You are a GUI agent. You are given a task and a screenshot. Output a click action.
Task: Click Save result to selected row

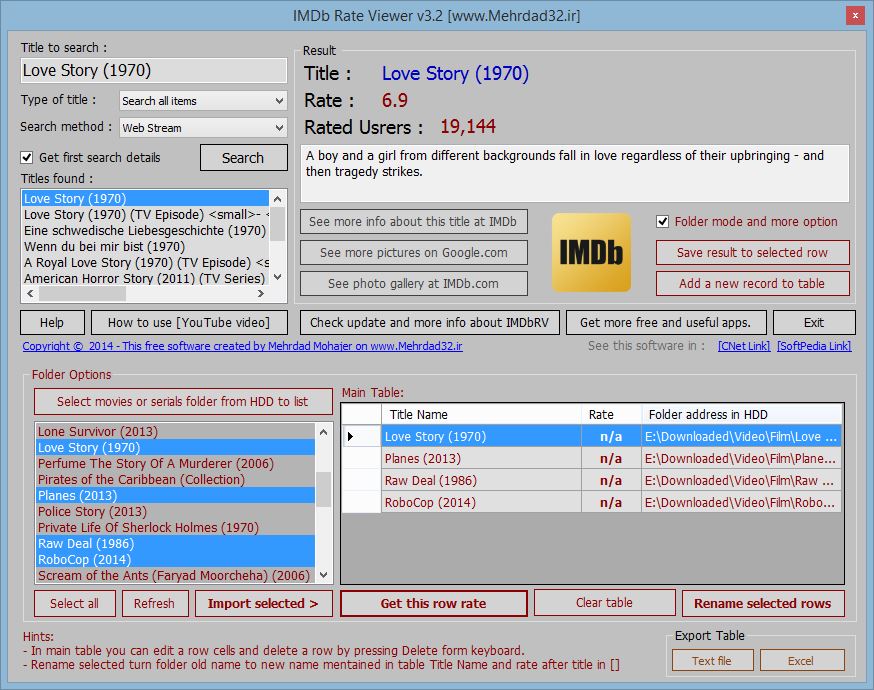click(x=752, y=252)
